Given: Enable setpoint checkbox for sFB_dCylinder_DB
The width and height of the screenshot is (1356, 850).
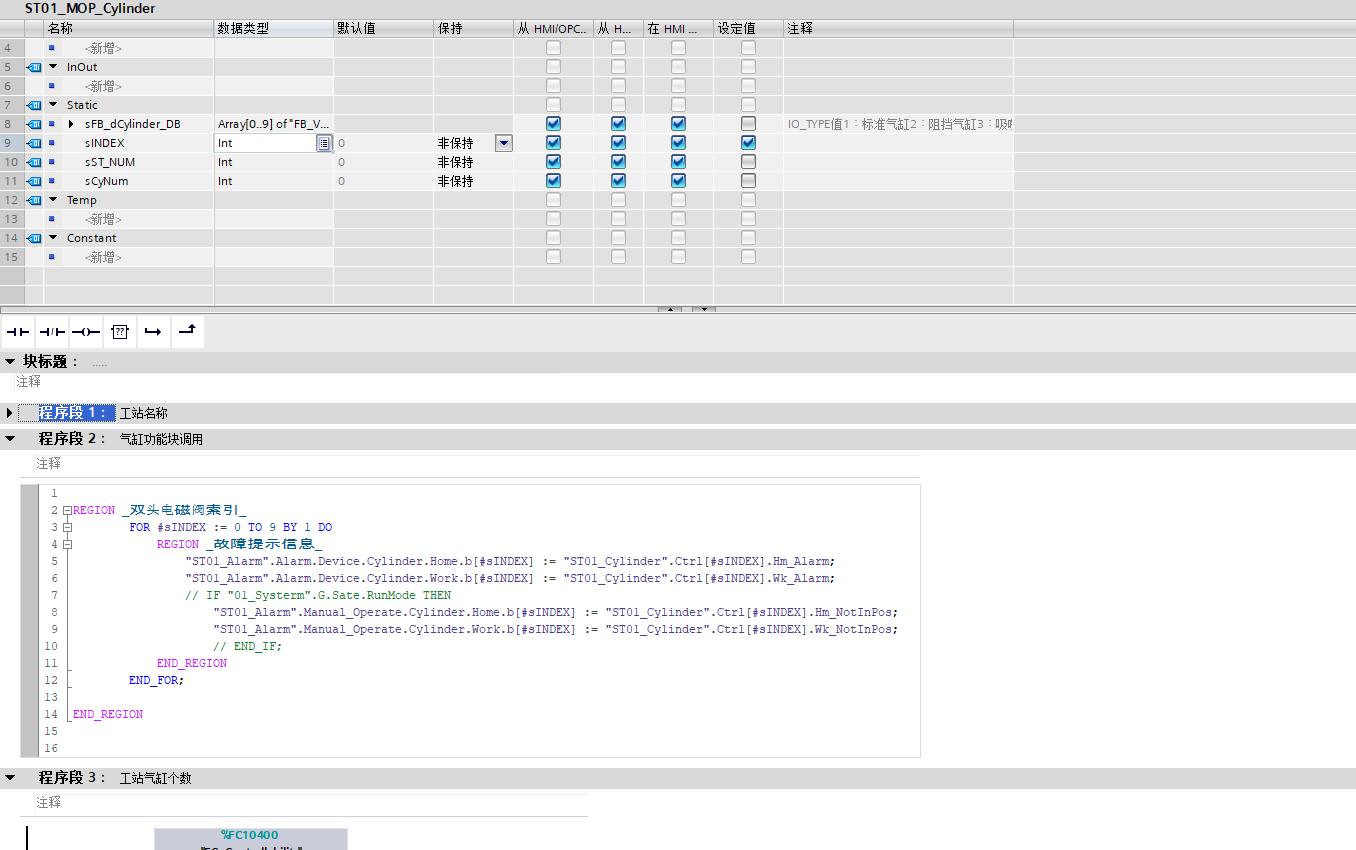Looking at the screenshot, I should pyautogui.click(x=748, y=124).
